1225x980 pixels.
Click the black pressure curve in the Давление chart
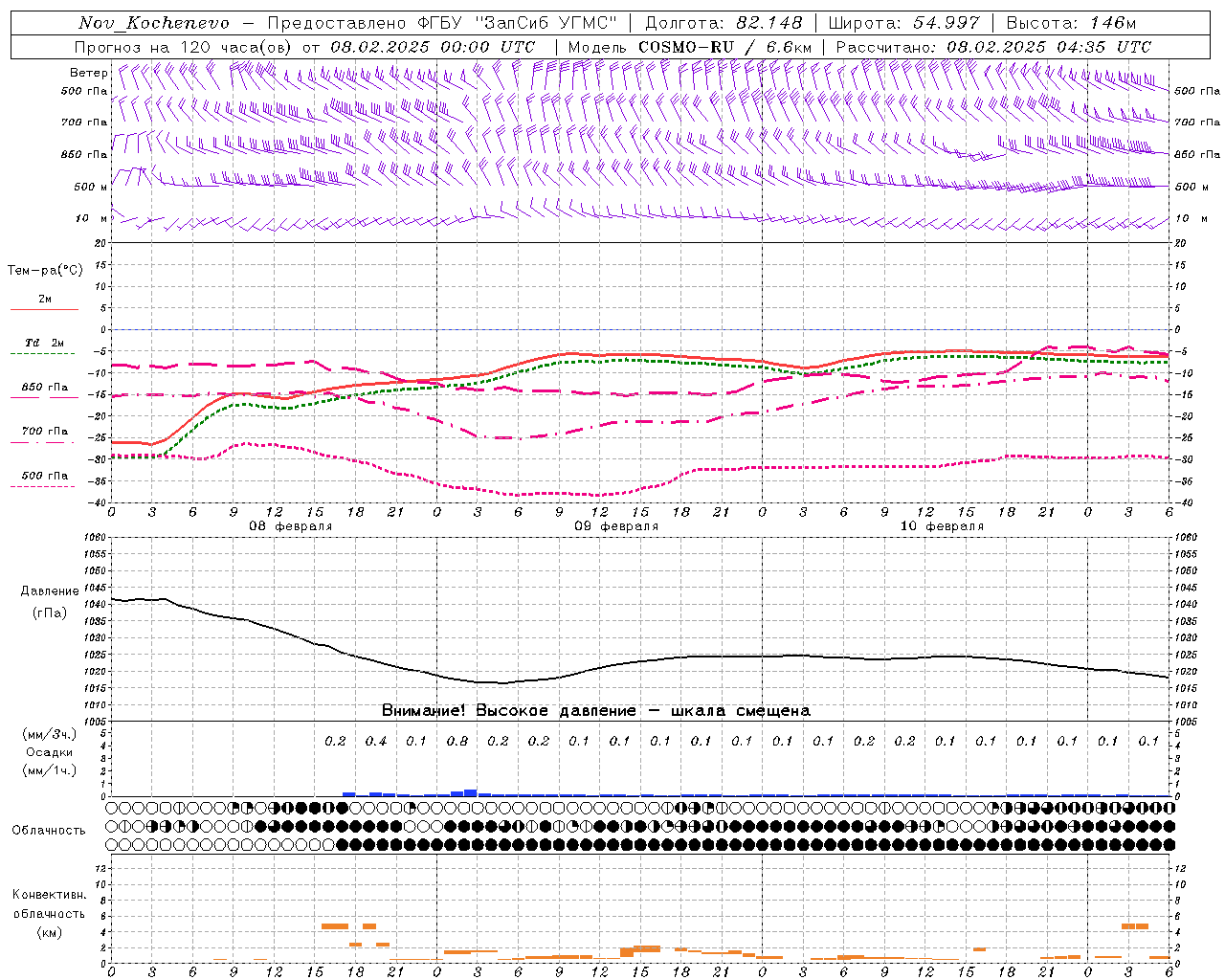click(639, 661)
